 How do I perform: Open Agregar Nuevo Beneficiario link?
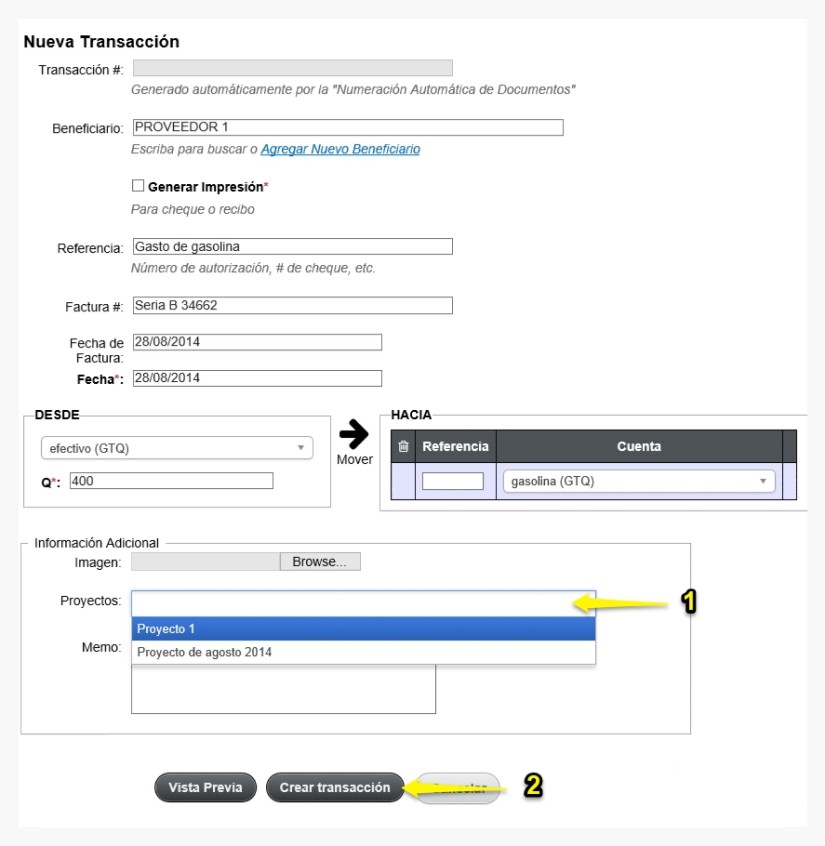(340, 149)
